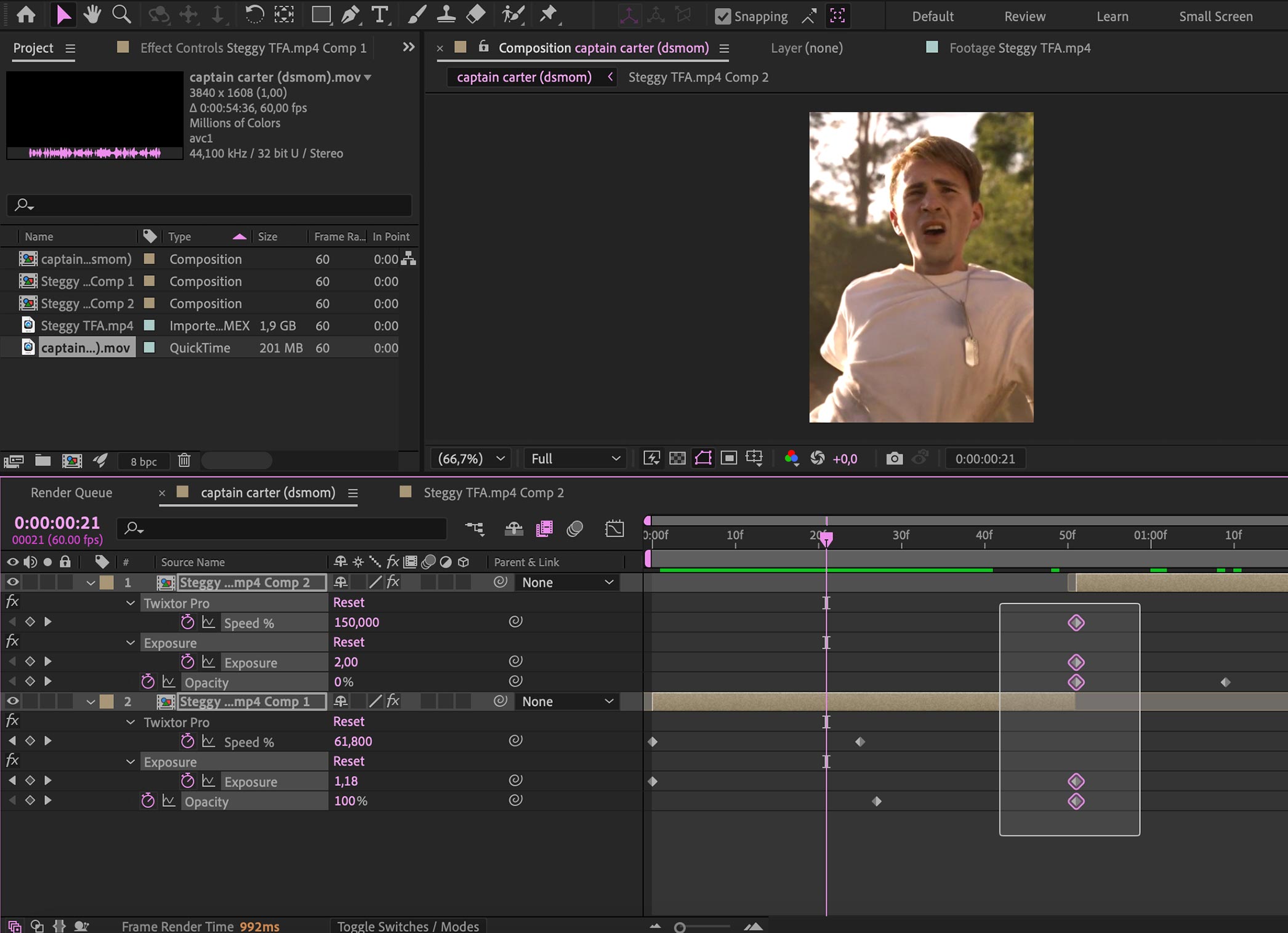Open captain carter (dsmom).mov name dropdown arrow
This screenshot has width=1288, height=933.
368,78
